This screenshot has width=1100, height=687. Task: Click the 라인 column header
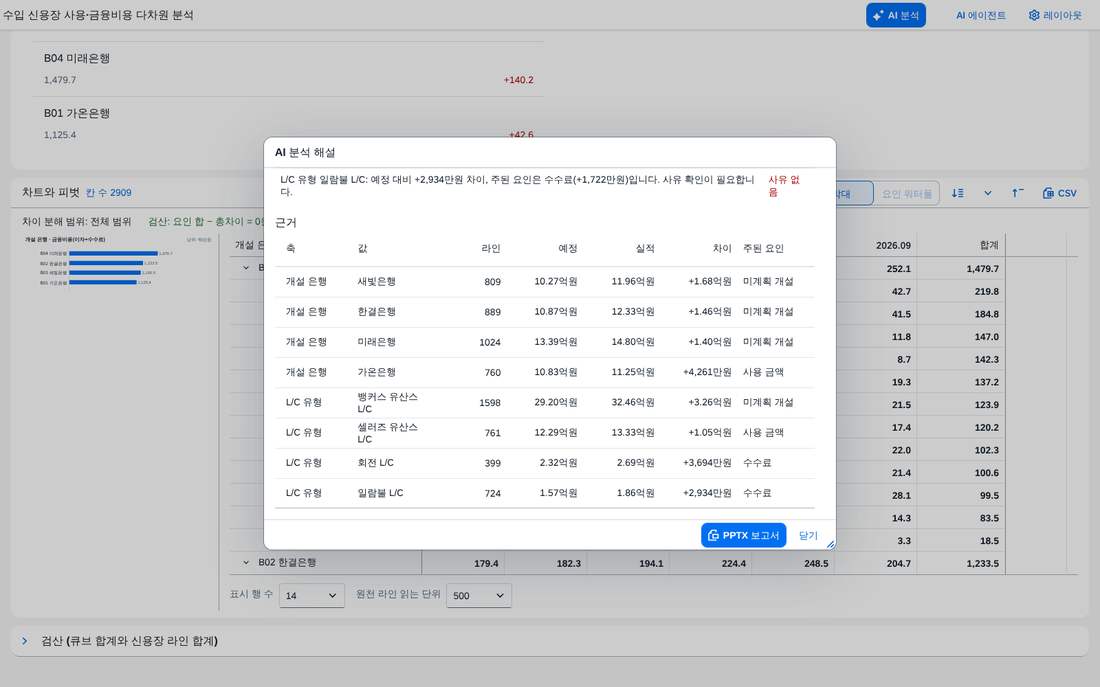pos(491,248)
